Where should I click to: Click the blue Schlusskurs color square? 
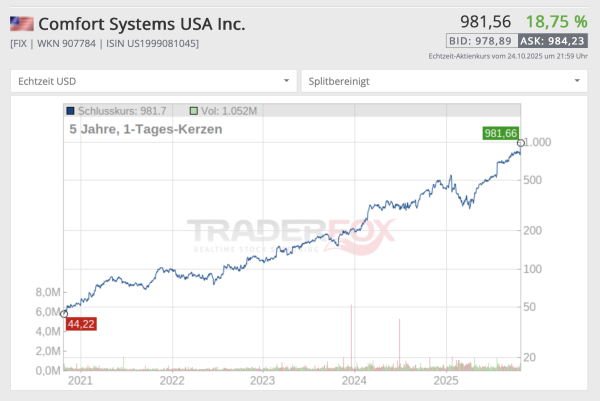coord(69,112)
